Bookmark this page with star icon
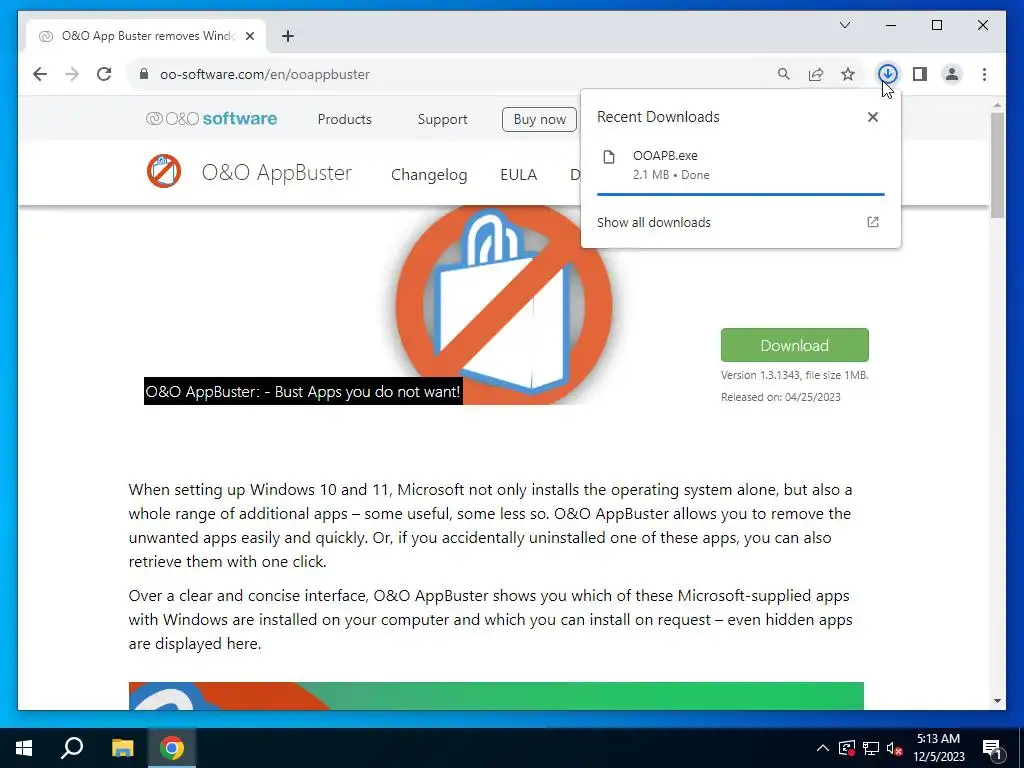 [x=848, y=74]
